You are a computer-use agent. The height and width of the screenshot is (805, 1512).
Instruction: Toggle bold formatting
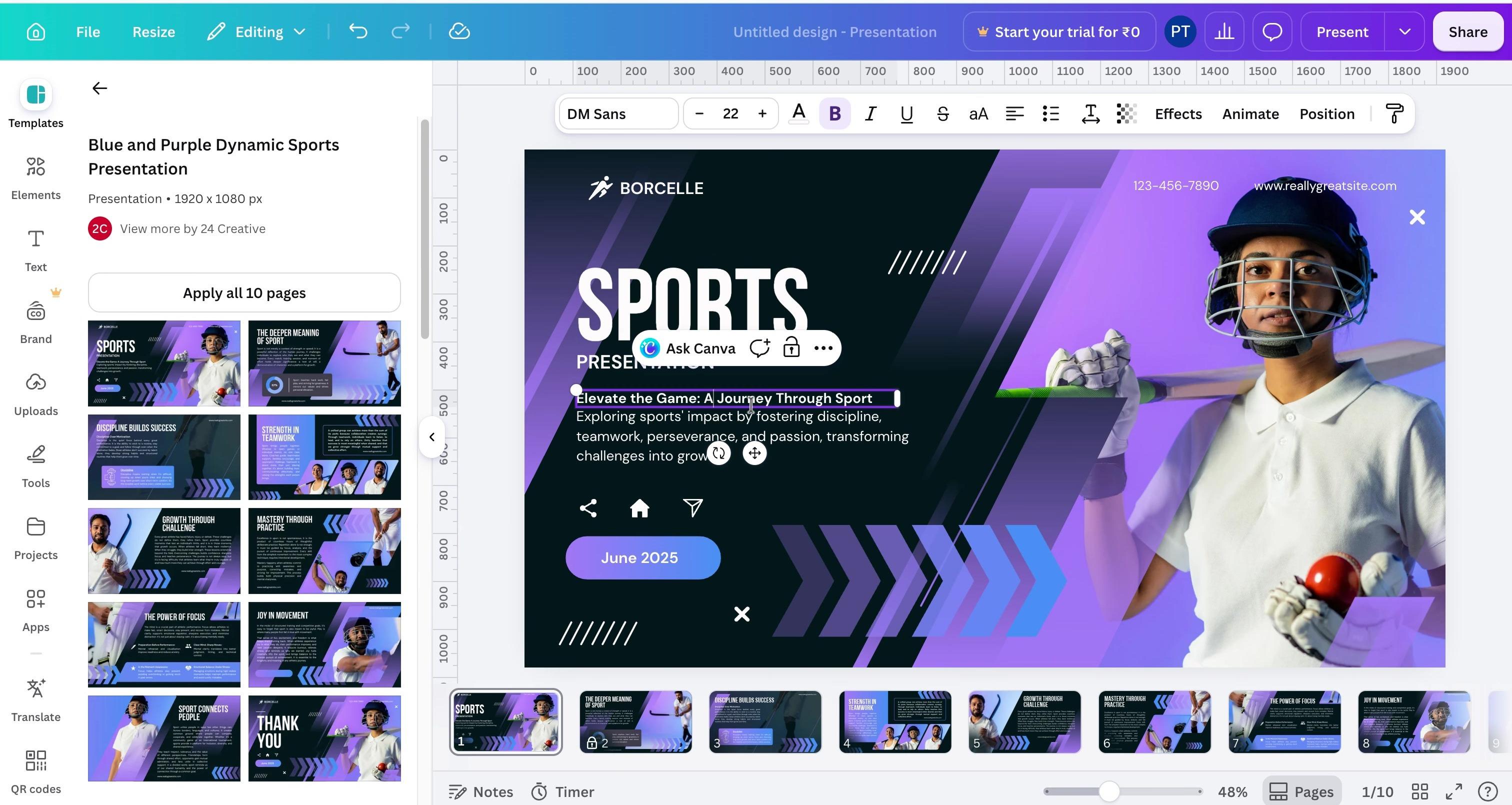[834, 114]
